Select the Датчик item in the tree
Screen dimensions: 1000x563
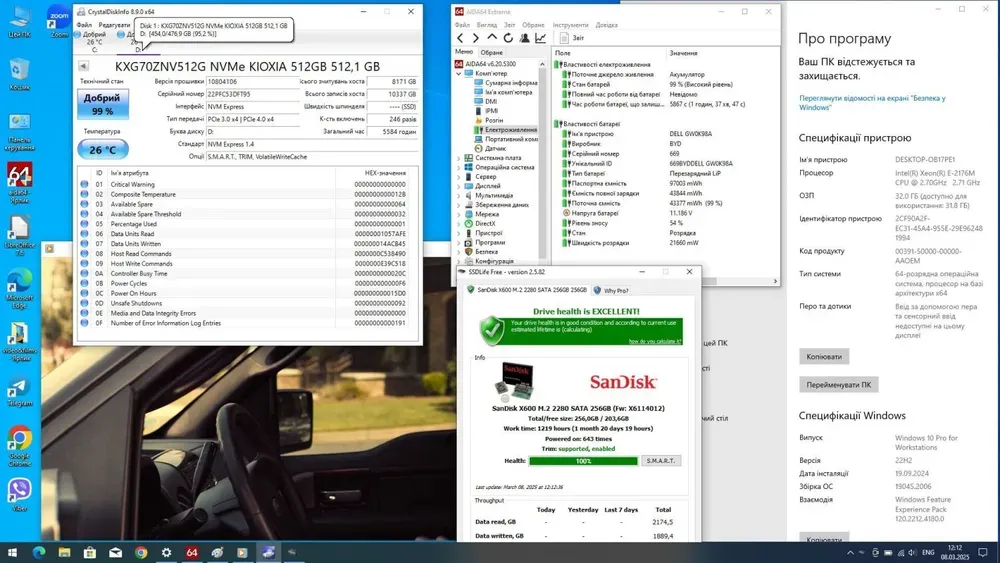pos(494,148)
